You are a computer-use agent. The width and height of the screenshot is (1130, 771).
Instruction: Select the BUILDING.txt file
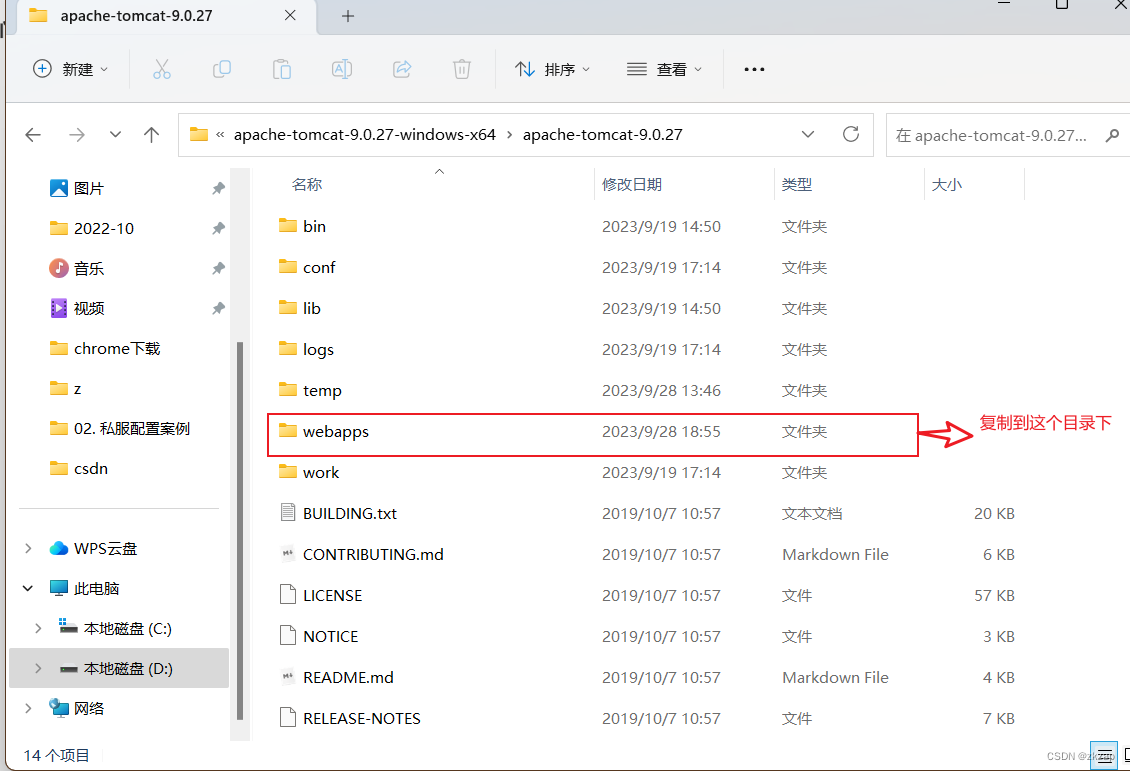pyautogui.click(x=339, y=514)
